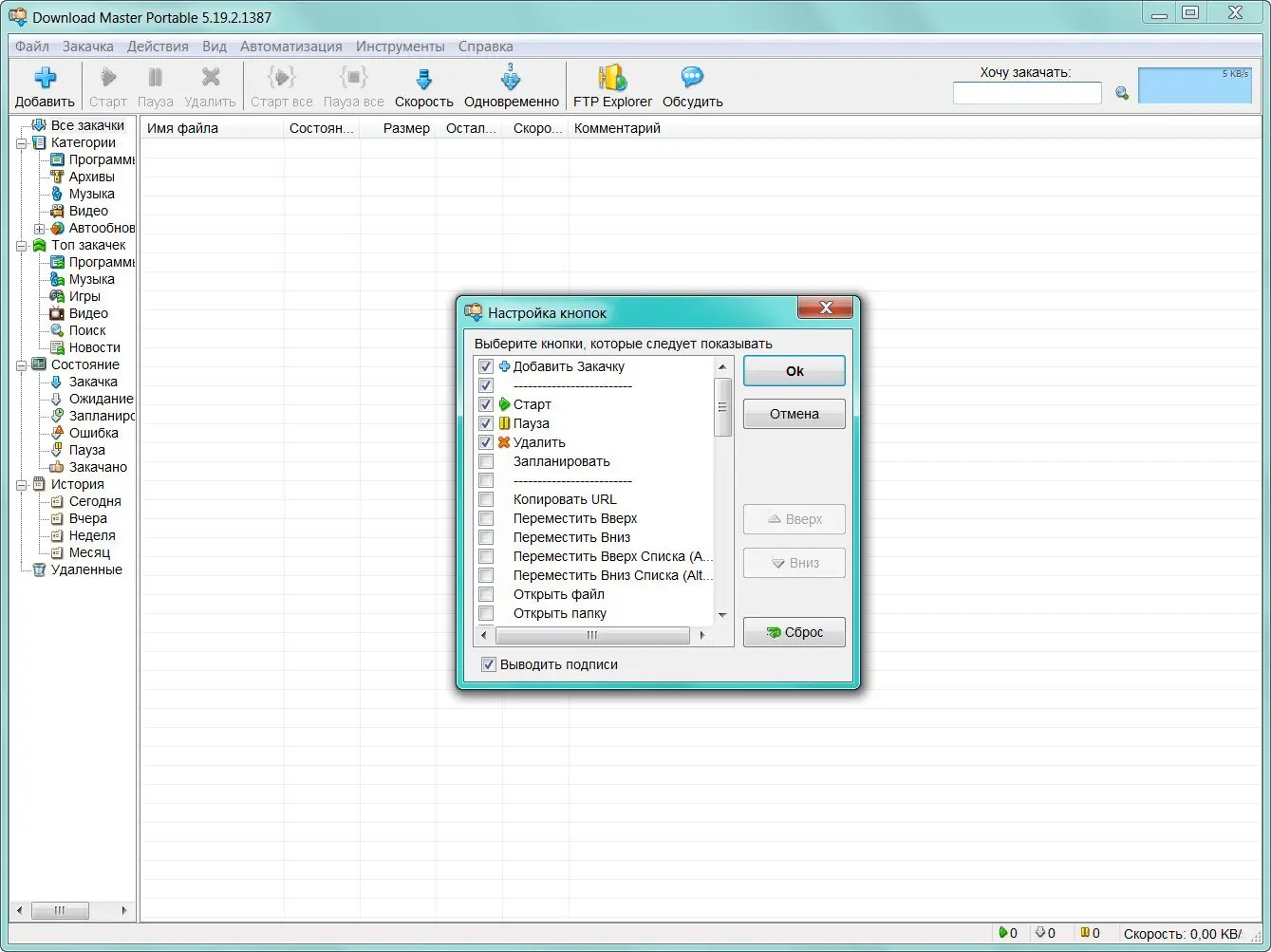Select Закачка state in the tree
Viewport: 1271px width, 952px height.
pos(93,382)
